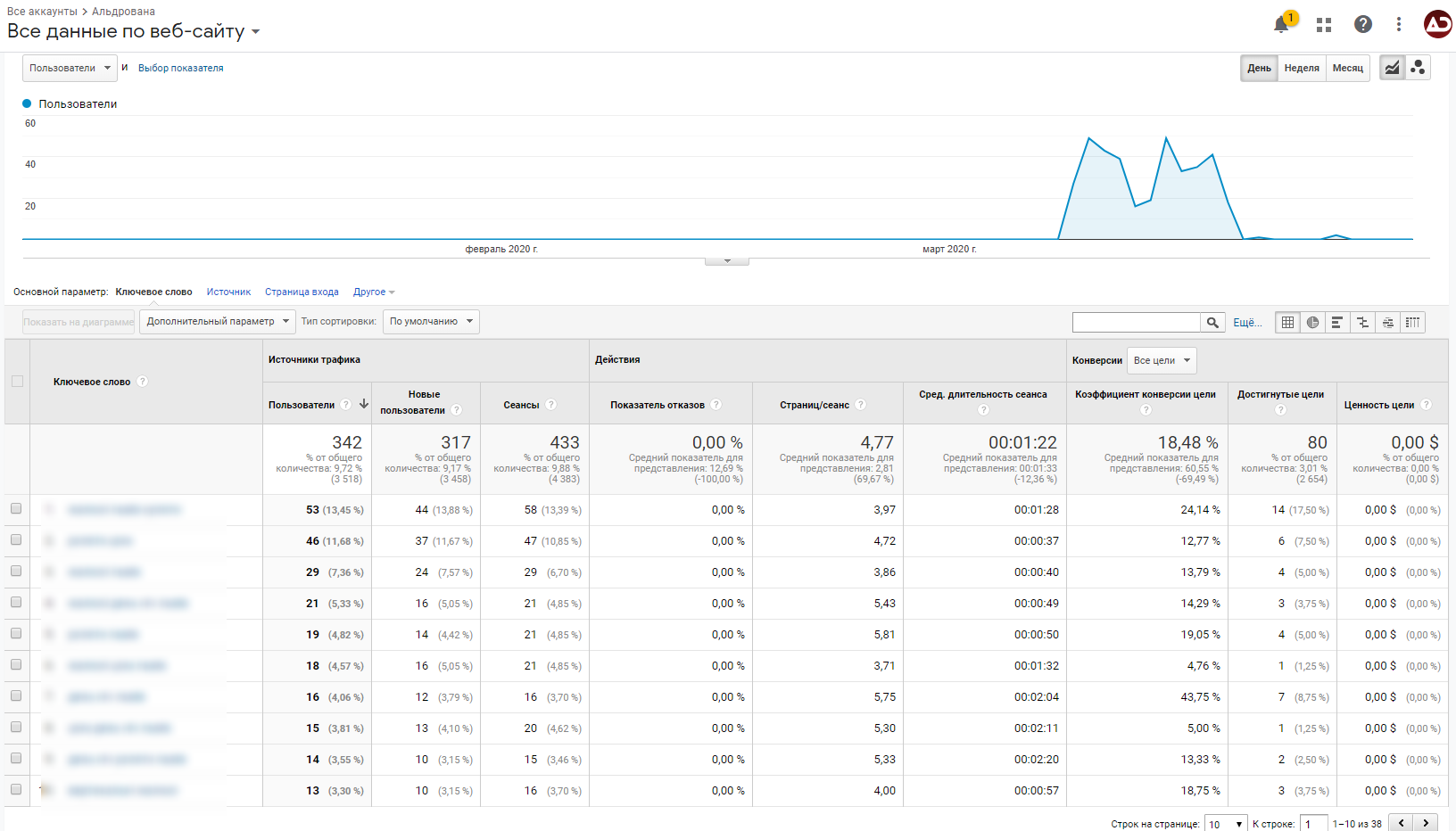Open Дополнительный параметр dropdown
1456x831 pixels.
click(218, 322)
